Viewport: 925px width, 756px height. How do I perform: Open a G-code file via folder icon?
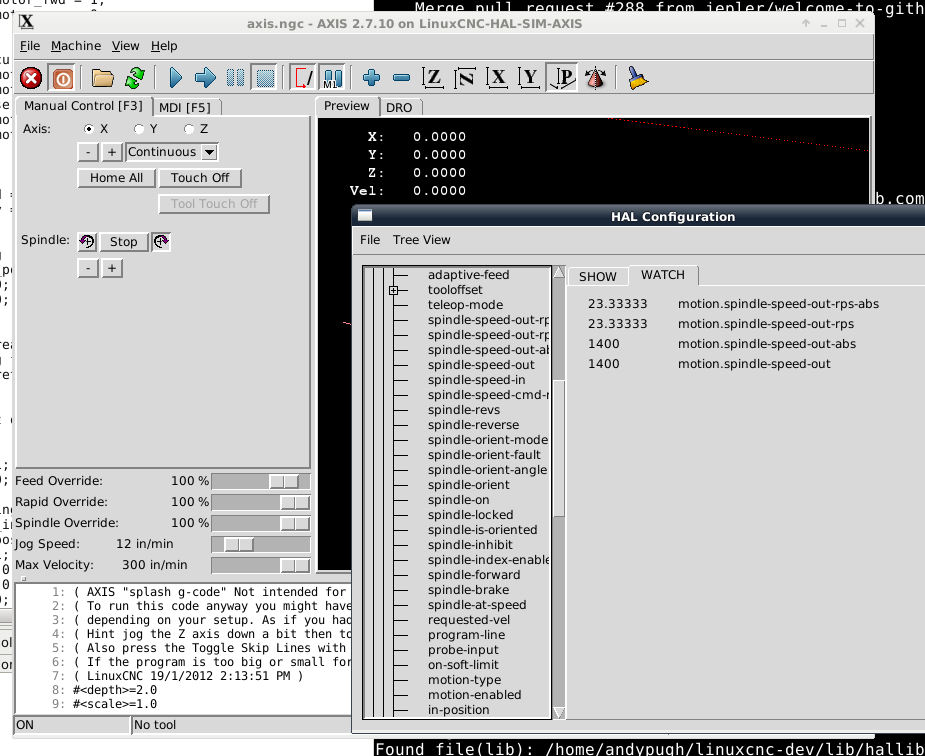(103, 78)
